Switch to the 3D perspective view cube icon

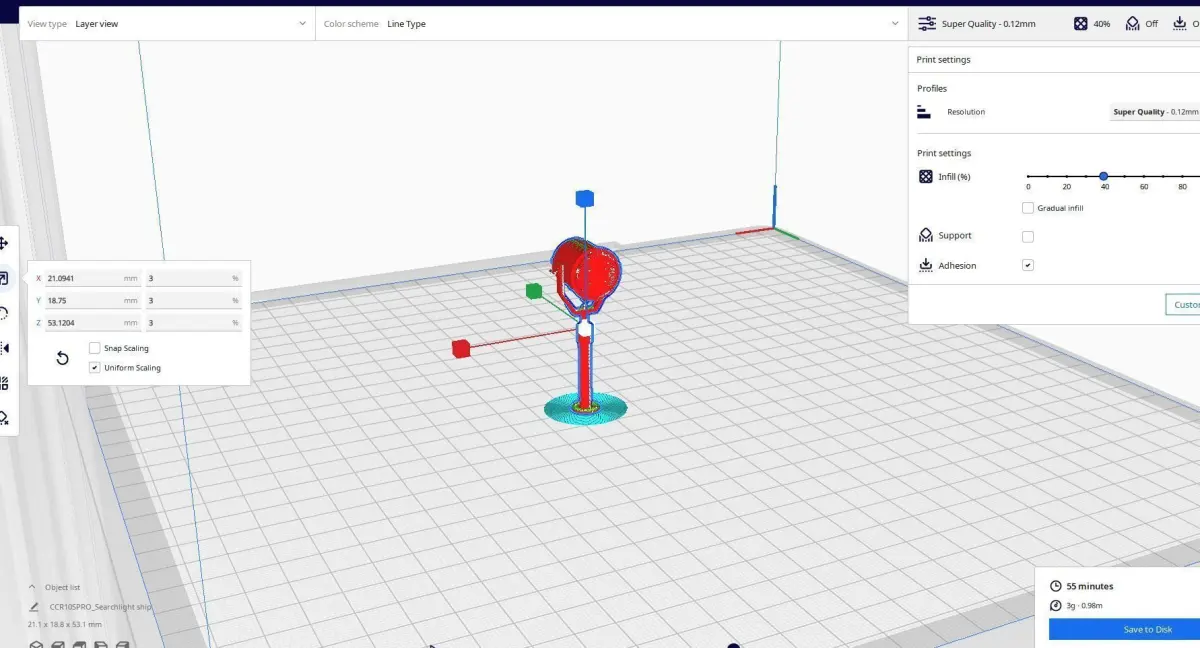point(36,645)
